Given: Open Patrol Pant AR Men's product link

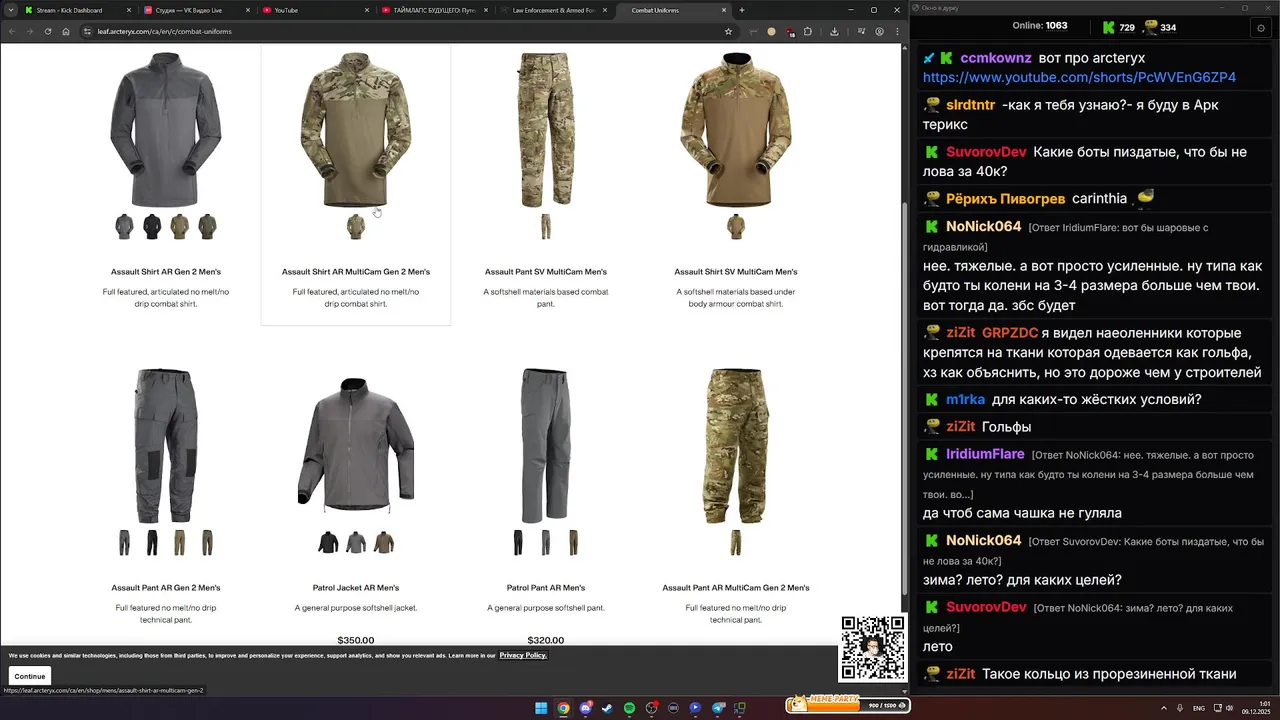Looking at the screenshot, I should pyautogui.click(x=546, y=588).
